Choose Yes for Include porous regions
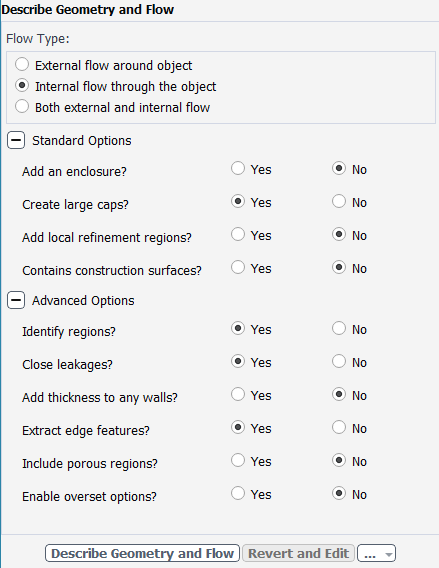The width and height of the screenshot is (439, 568). (x=238, y=460)
